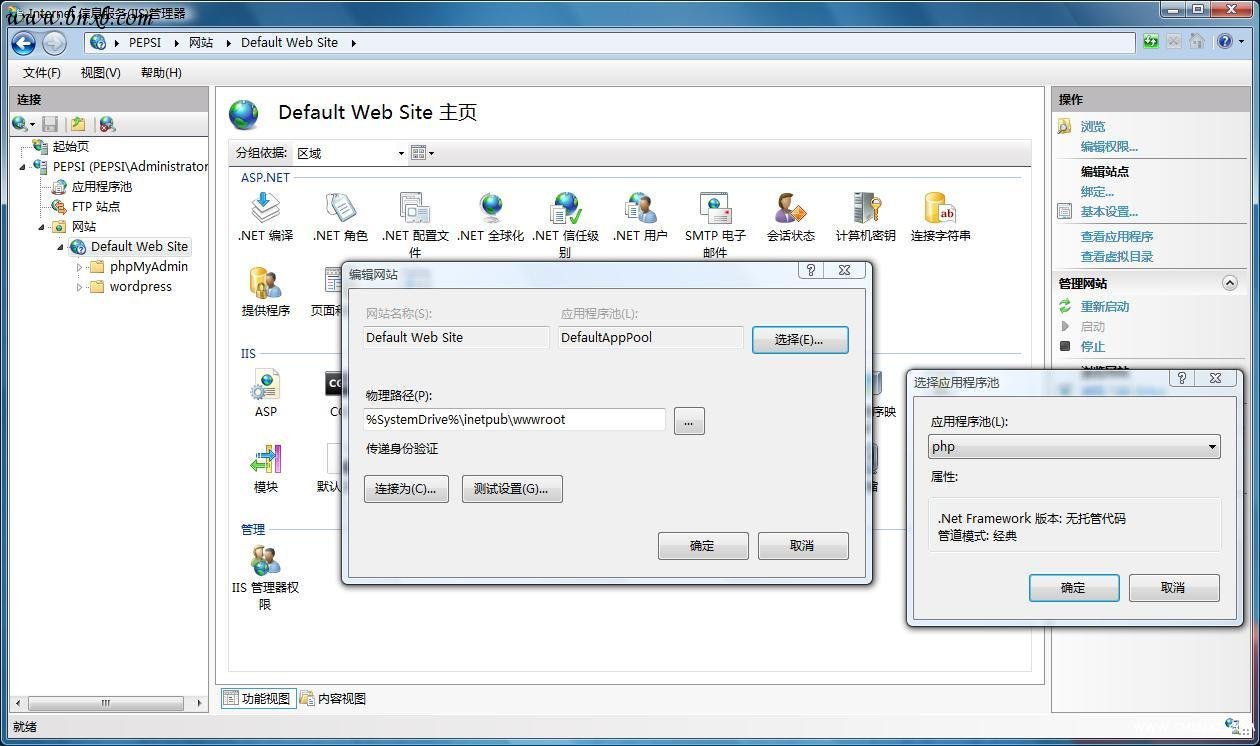This screenshot has width=1260, height=746.
Task: Open the 模块 feature icon
Action: click(265, 460)
